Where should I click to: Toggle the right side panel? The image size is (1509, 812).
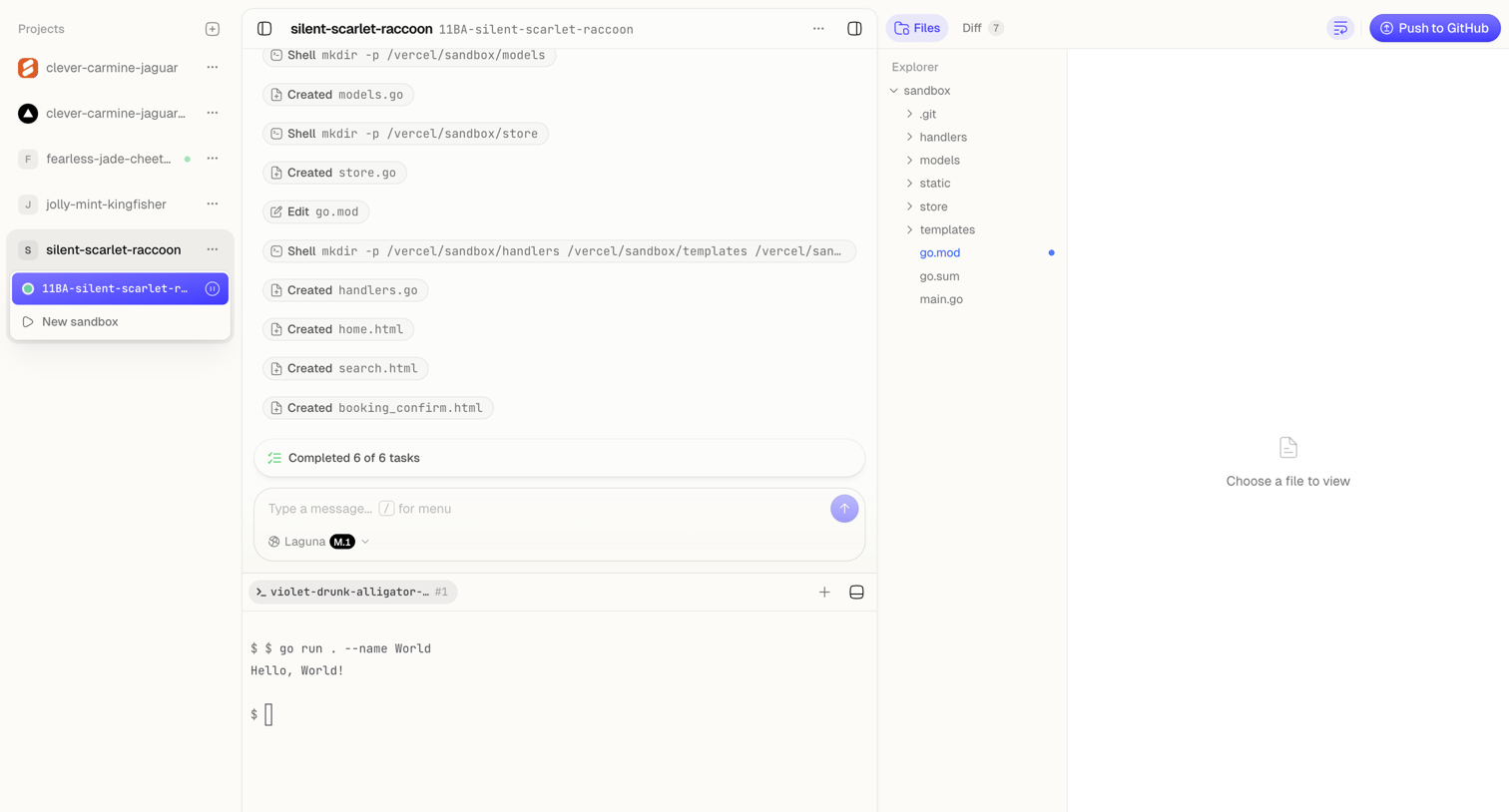pyautogui.click(x=854, y=29)
